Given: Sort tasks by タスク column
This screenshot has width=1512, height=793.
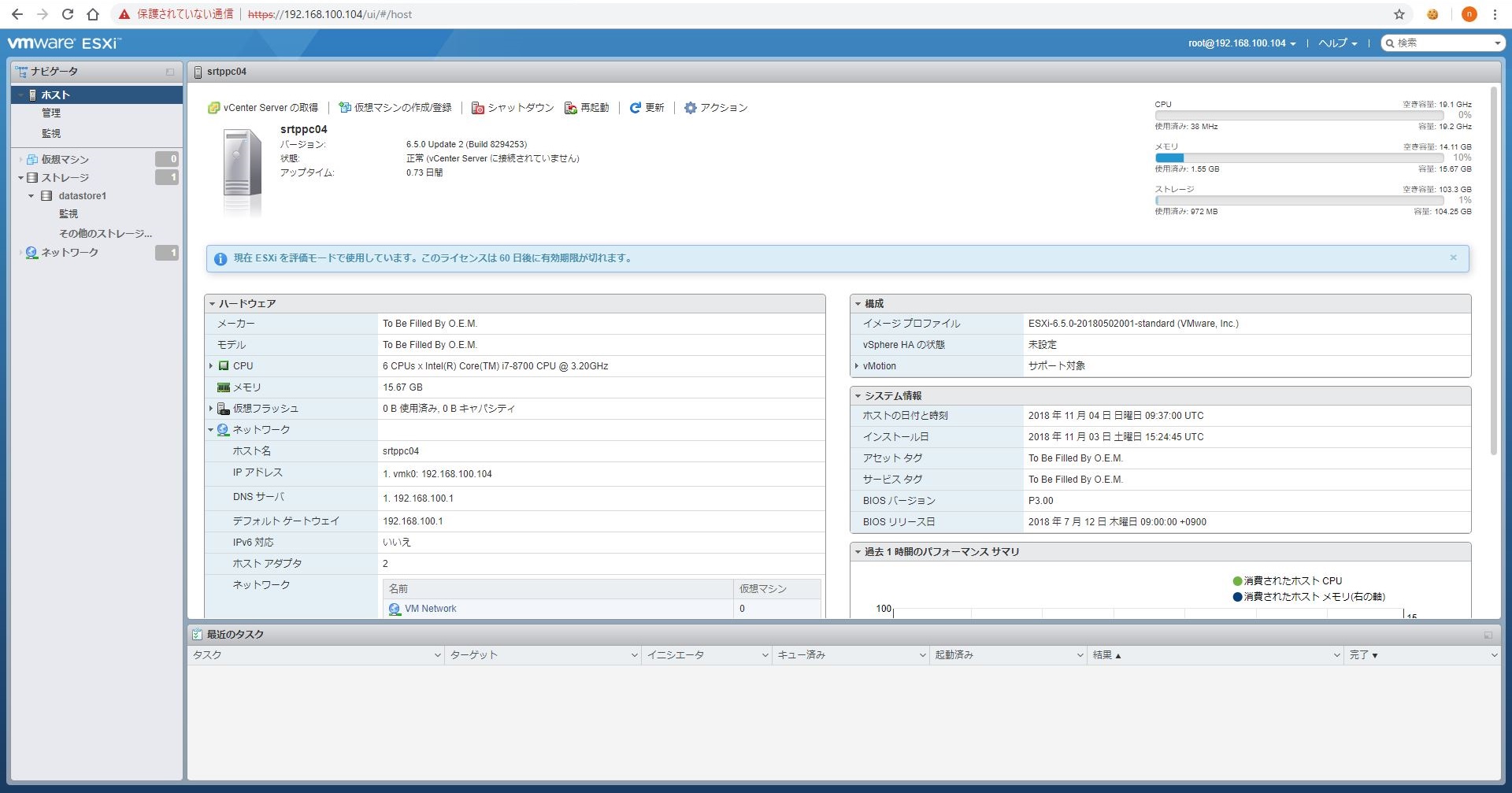Looking at the screenshot, I should (x=317, y=655).
